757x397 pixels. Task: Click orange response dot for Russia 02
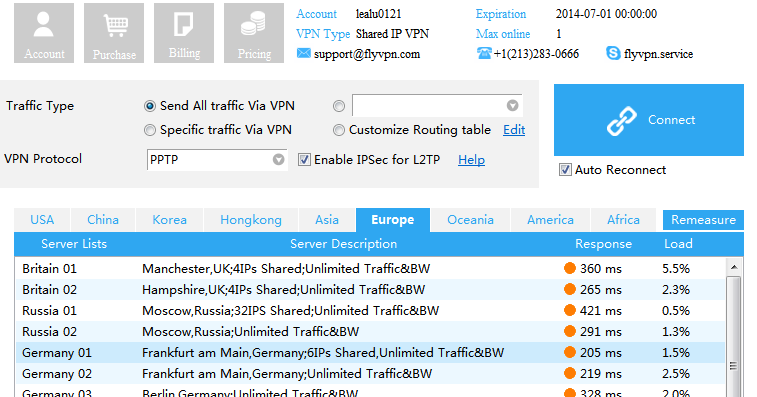[570, 331]
